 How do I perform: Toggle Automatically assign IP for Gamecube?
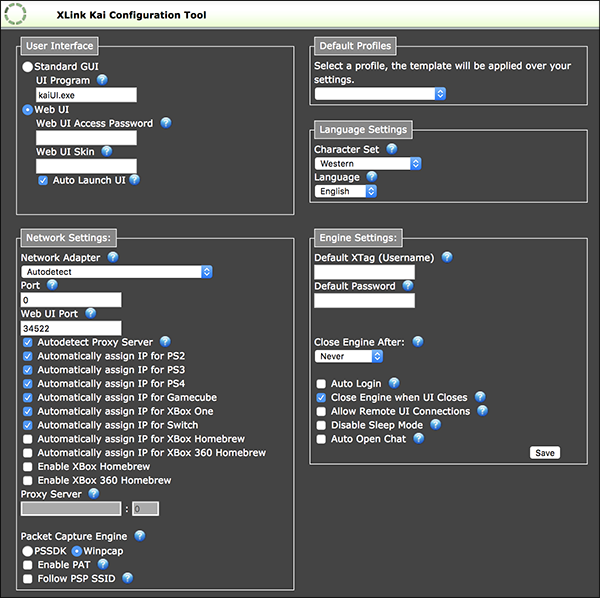(x=28, y=398)
